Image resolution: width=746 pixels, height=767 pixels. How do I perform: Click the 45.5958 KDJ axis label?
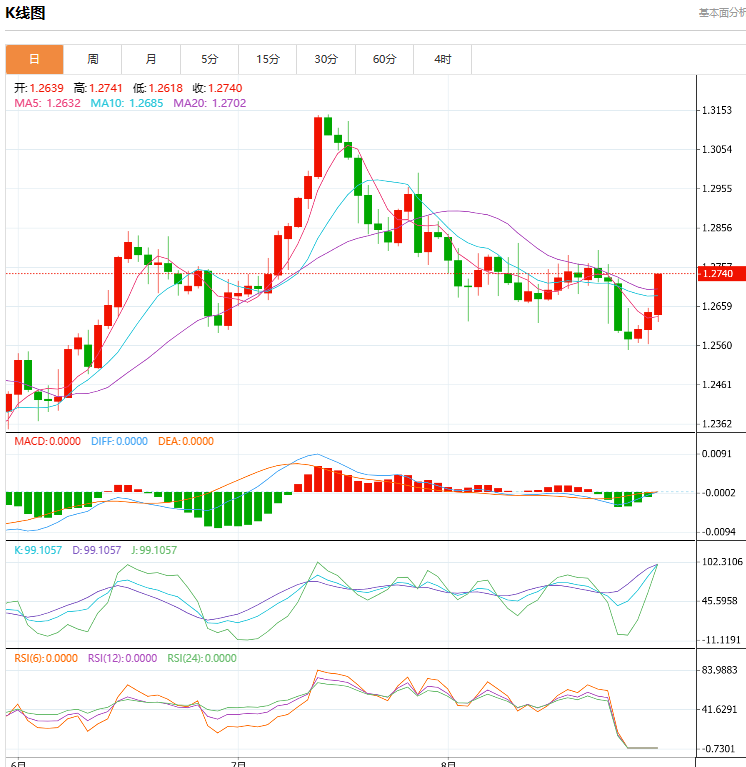pyautogui.click(x=719, y=601)
